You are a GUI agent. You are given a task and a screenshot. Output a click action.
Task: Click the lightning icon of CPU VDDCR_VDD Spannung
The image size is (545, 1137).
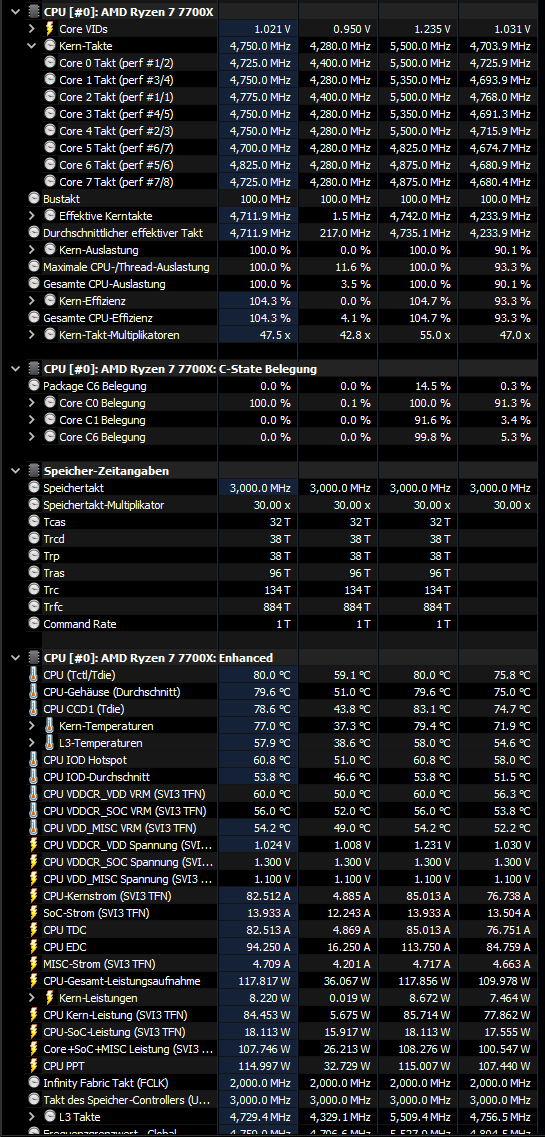click(33, 845)
